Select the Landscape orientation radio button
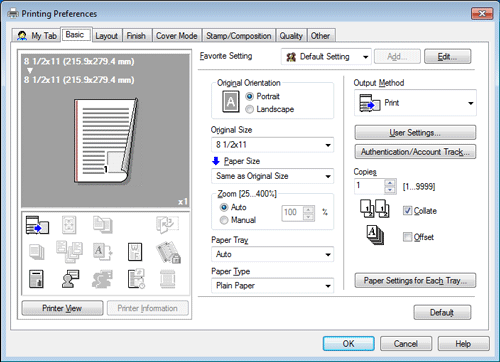This screenshot has height=362, width=500. click(249, 109)
